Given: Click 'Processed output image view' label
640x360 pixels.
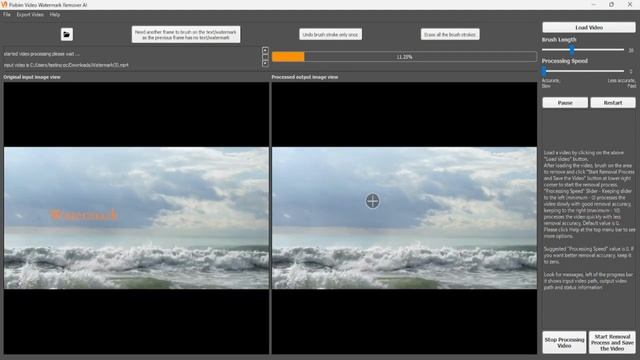Looking at the screenshot, I should tap(304, 77).
